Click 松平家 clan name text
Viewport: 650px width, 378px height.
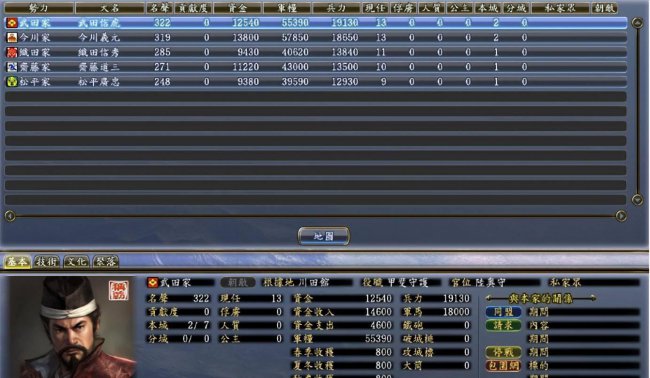click(35, 82)
